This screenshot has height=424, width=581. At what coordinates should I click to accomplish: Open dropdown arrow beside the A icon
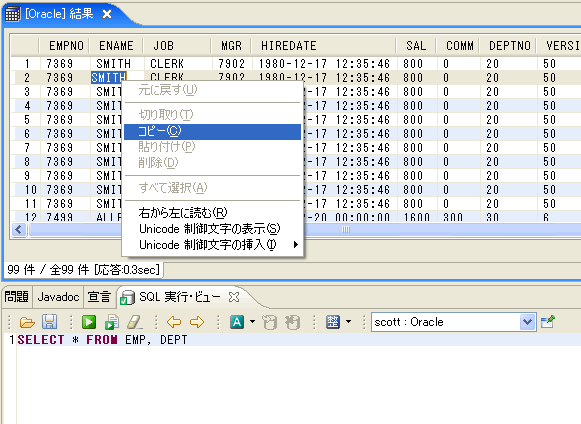[252, 322]
